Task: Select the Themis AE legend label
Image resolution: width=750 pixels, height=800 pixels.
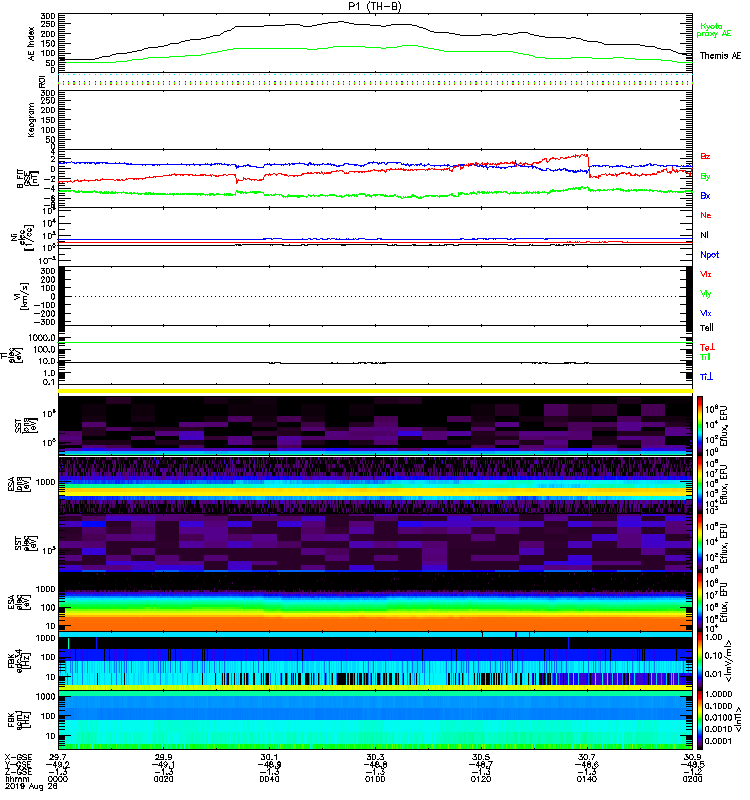Action: coord(720,56)
